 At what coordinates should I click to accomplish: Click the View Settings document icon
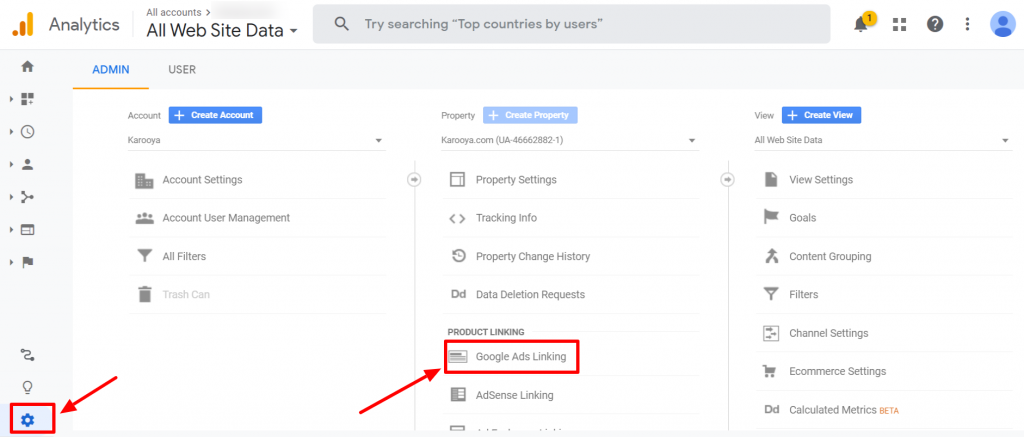click(x=771, y=180)
